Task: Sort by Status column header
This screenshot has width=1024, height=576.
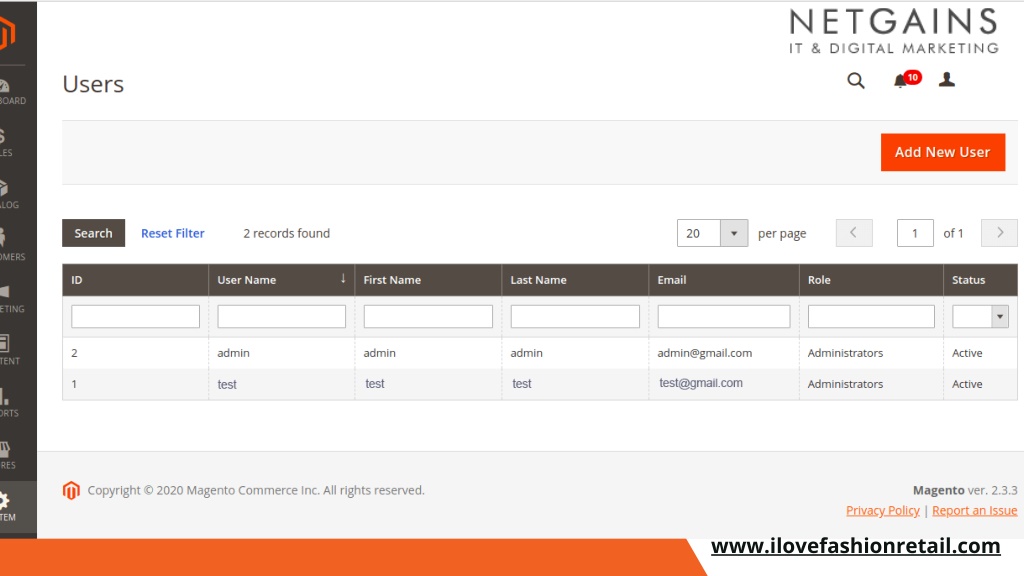Action: tap(980, 280)
